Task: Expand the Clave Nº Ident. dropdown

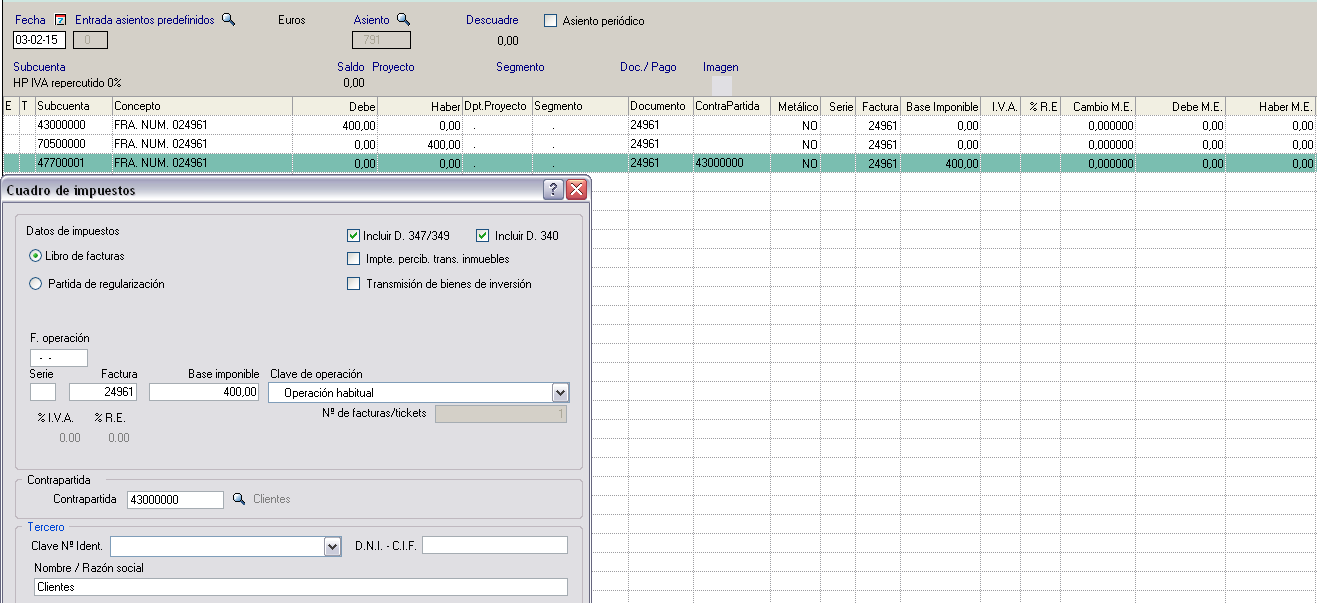Action: [x=333, y=547]
